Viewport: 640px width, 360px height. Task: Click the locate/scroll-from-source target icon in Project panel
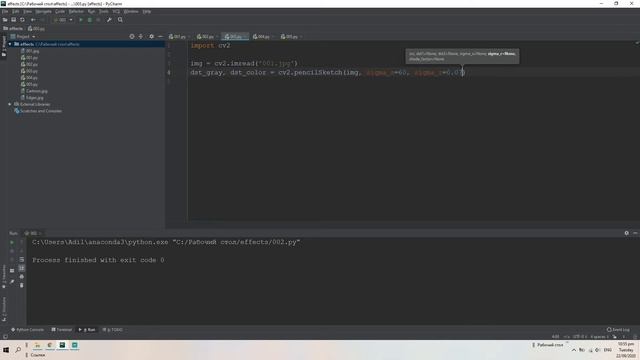coord(132,36)
